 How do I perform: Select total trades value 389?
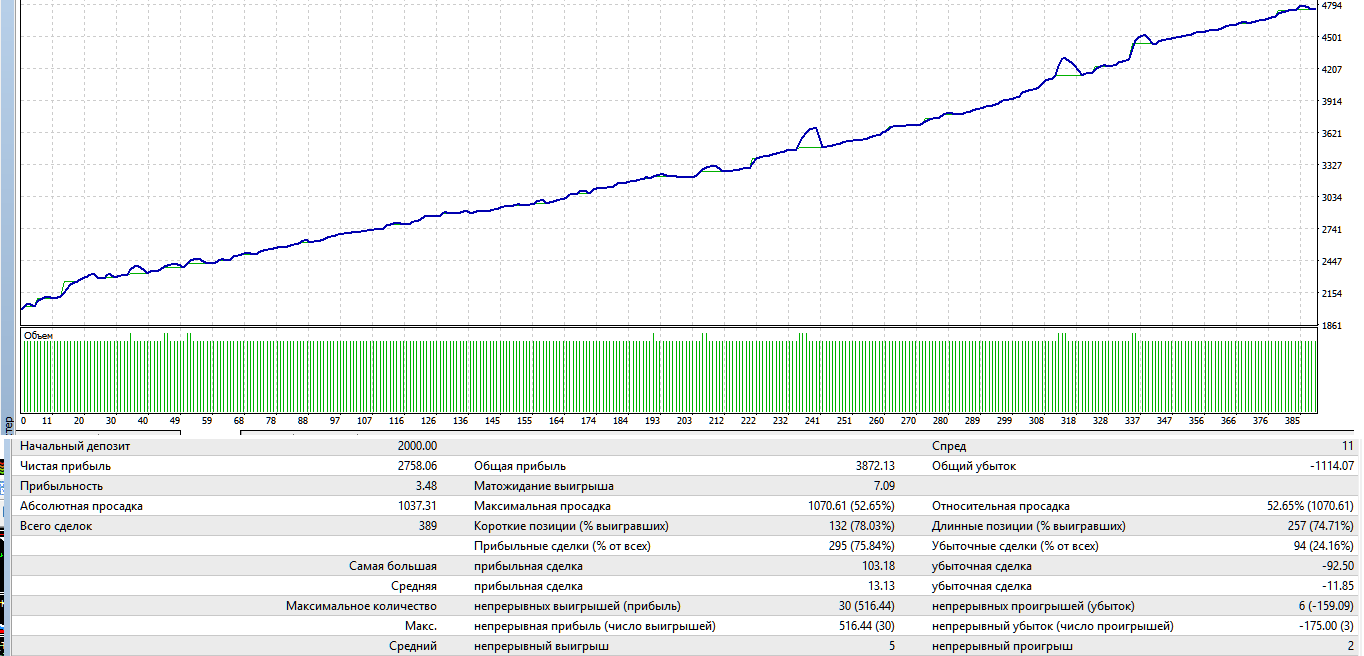[427, 526]
